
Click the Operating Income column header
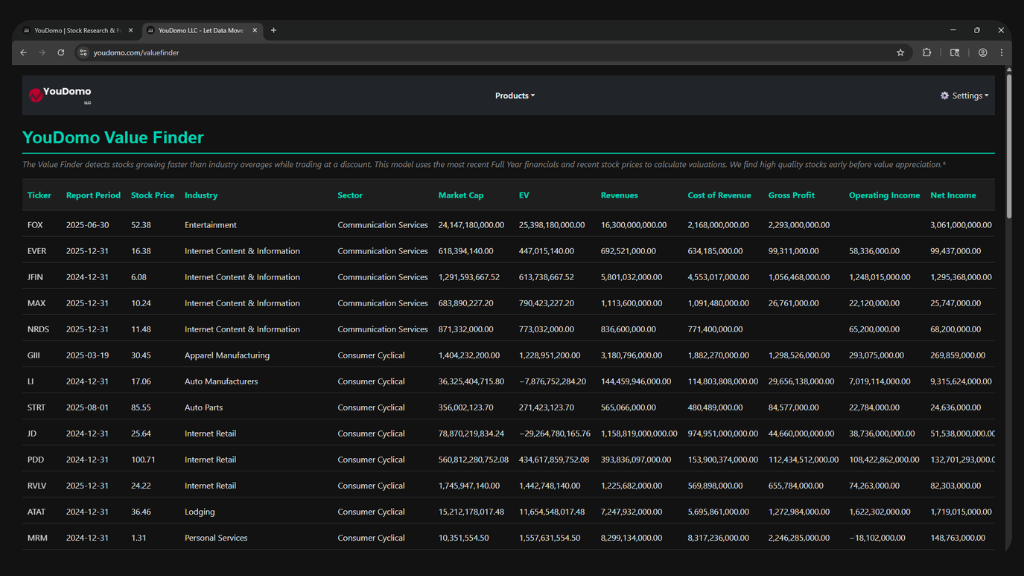pyautogui.click(x=884, y=195)
